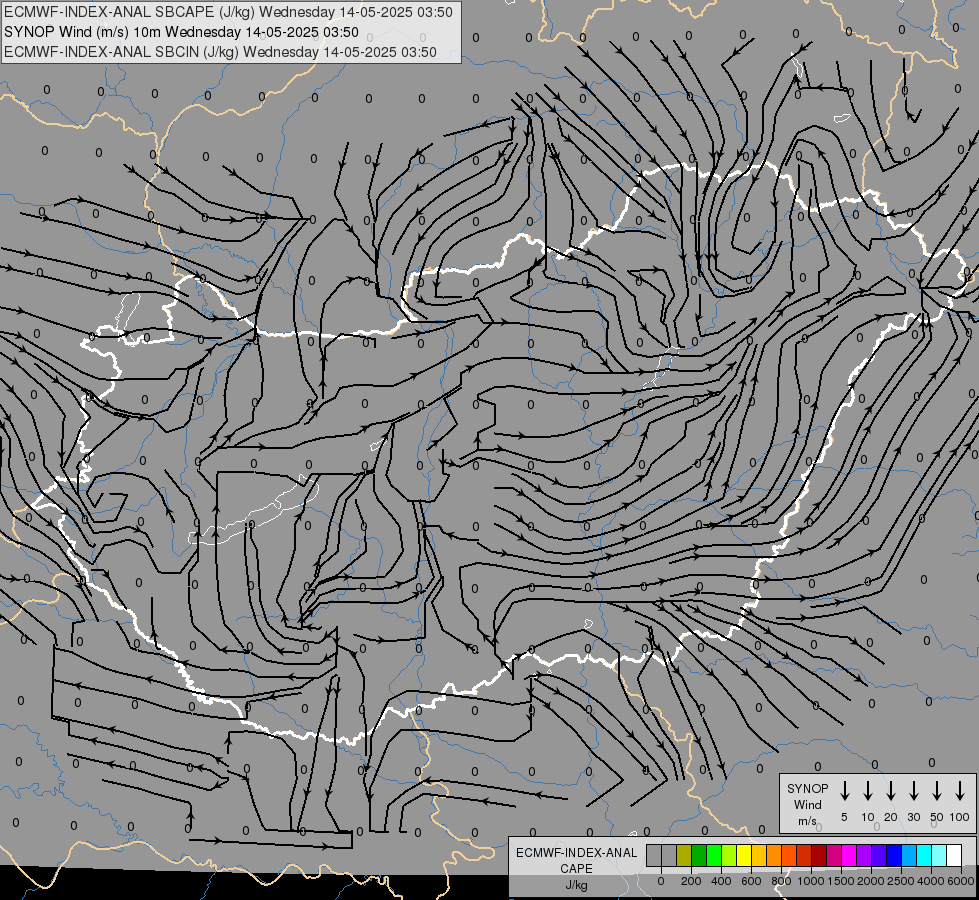Click the 1000 tick label on color scale
979x900 pixels.
tap(810, 881)
